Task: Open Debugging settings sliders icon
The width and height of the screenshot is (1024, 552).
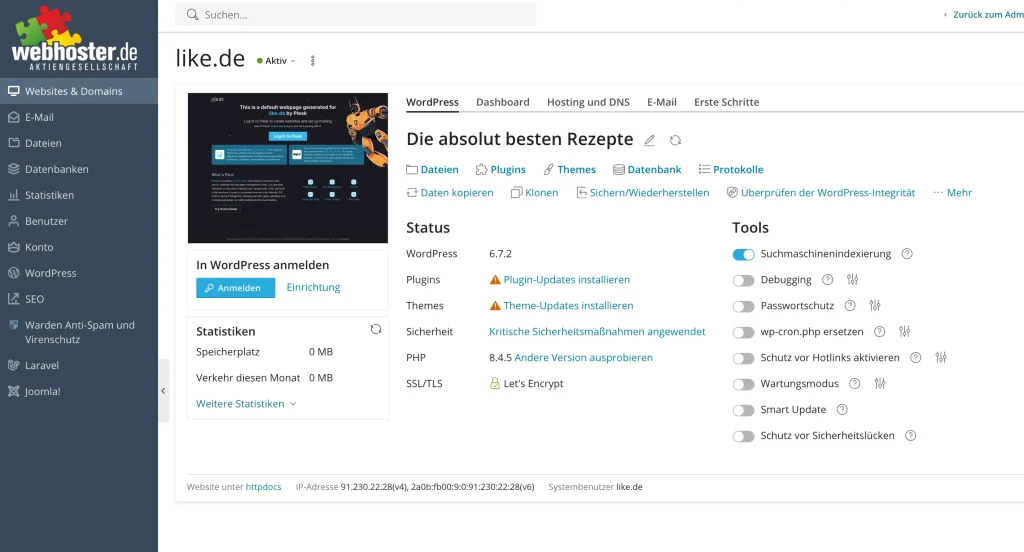Action: tap(852, 280)
